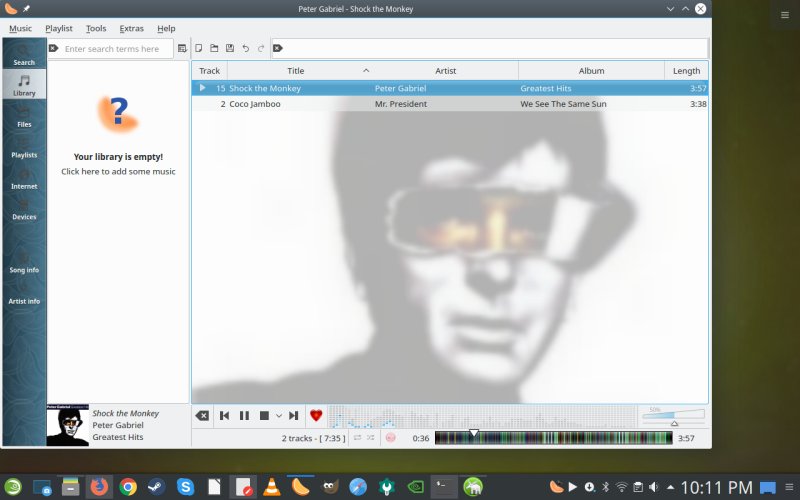
Task: Click Greatest Hits album cell in playlist
Action: coord(545,88)
